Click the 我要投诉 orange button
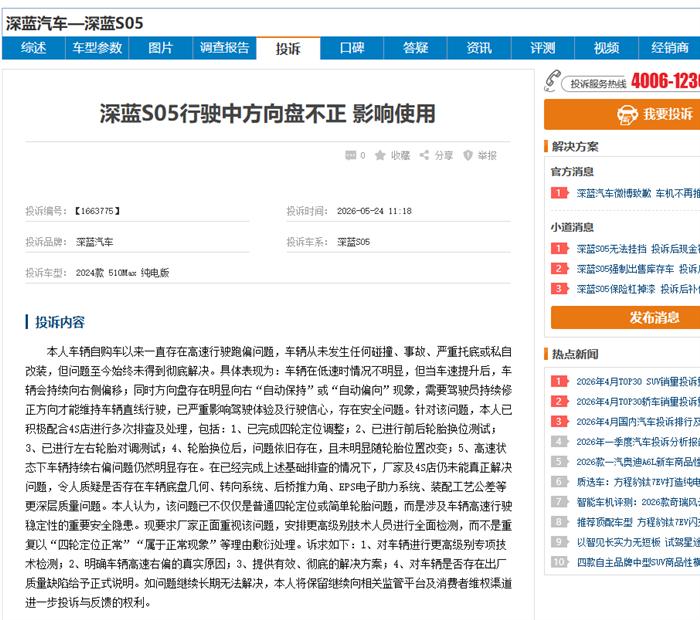 coord(622,115)
